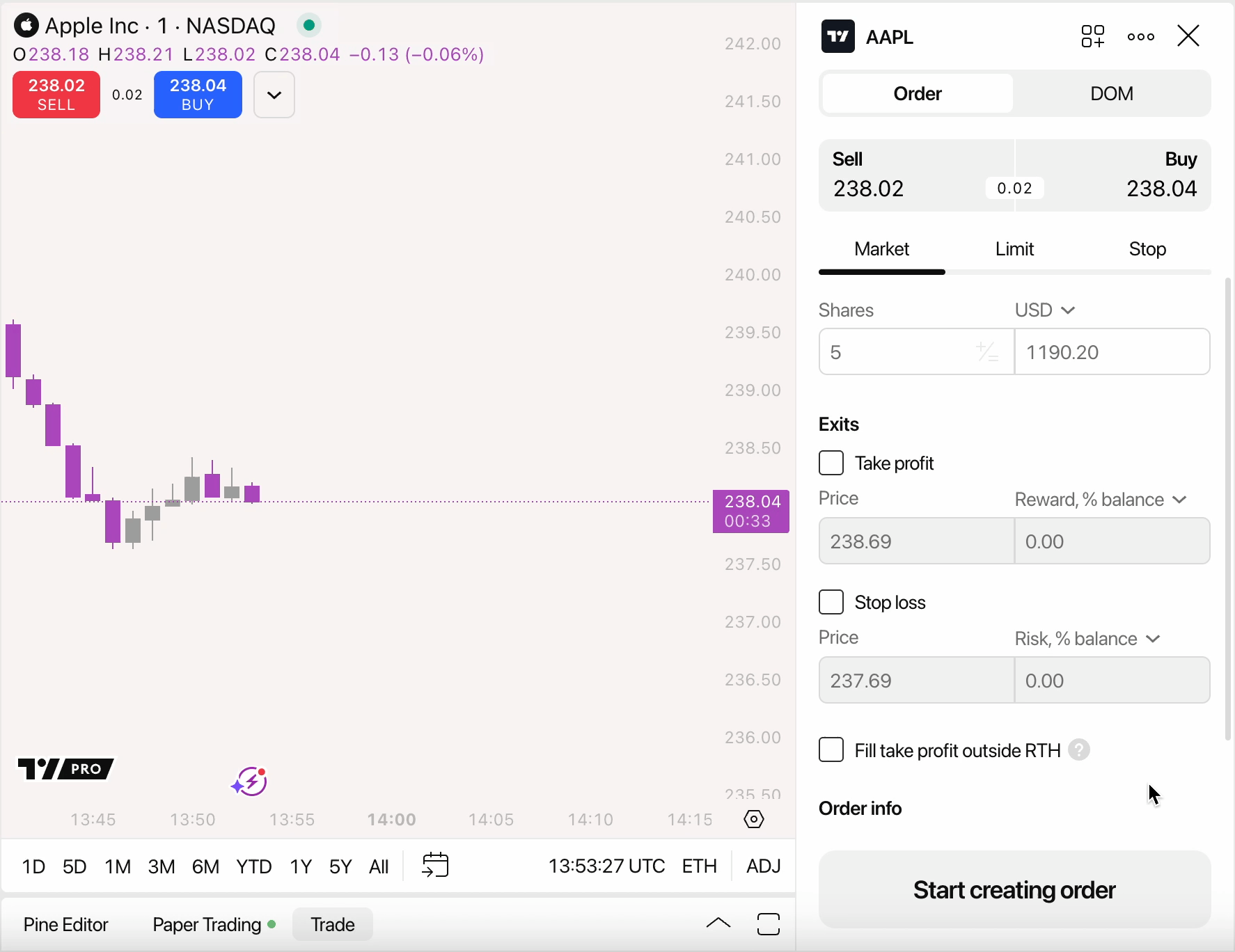Image resolution: width=1235 pixels, height=952 pixels.
Task: Switch to the DOM tab
Action: (1112, 94)
